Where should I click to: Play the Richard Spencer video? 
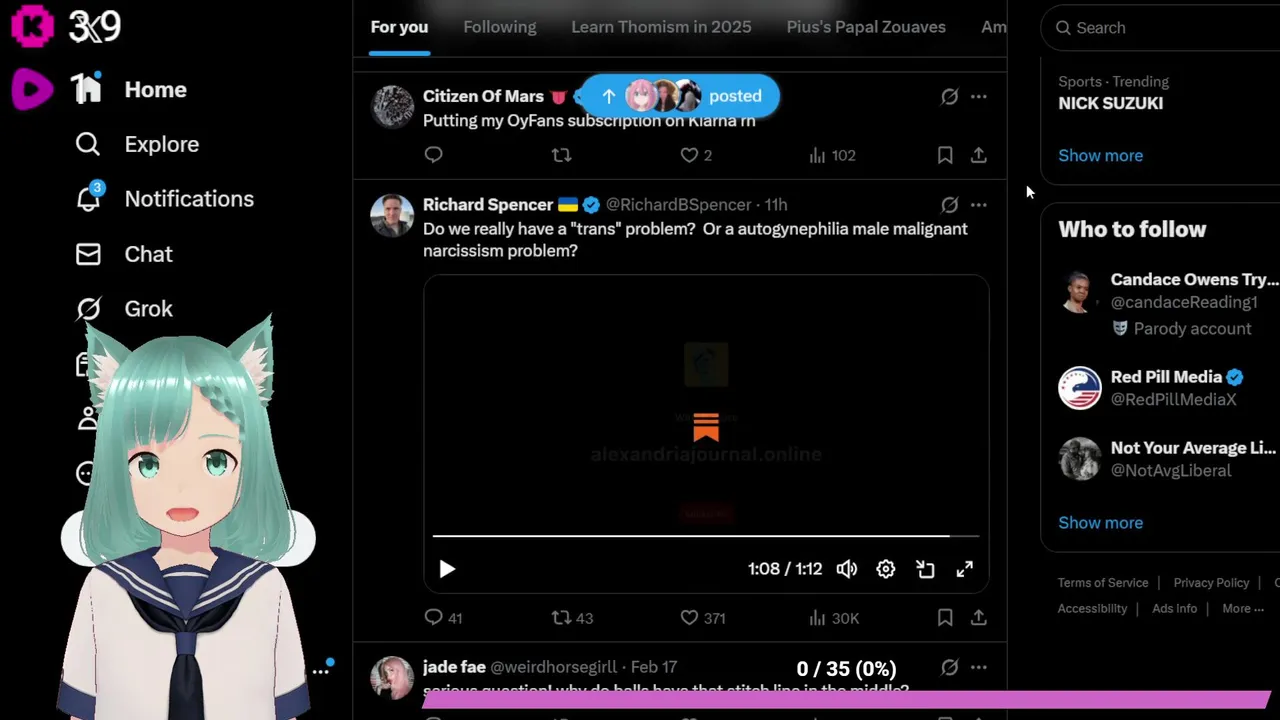[x=447, y=569]
